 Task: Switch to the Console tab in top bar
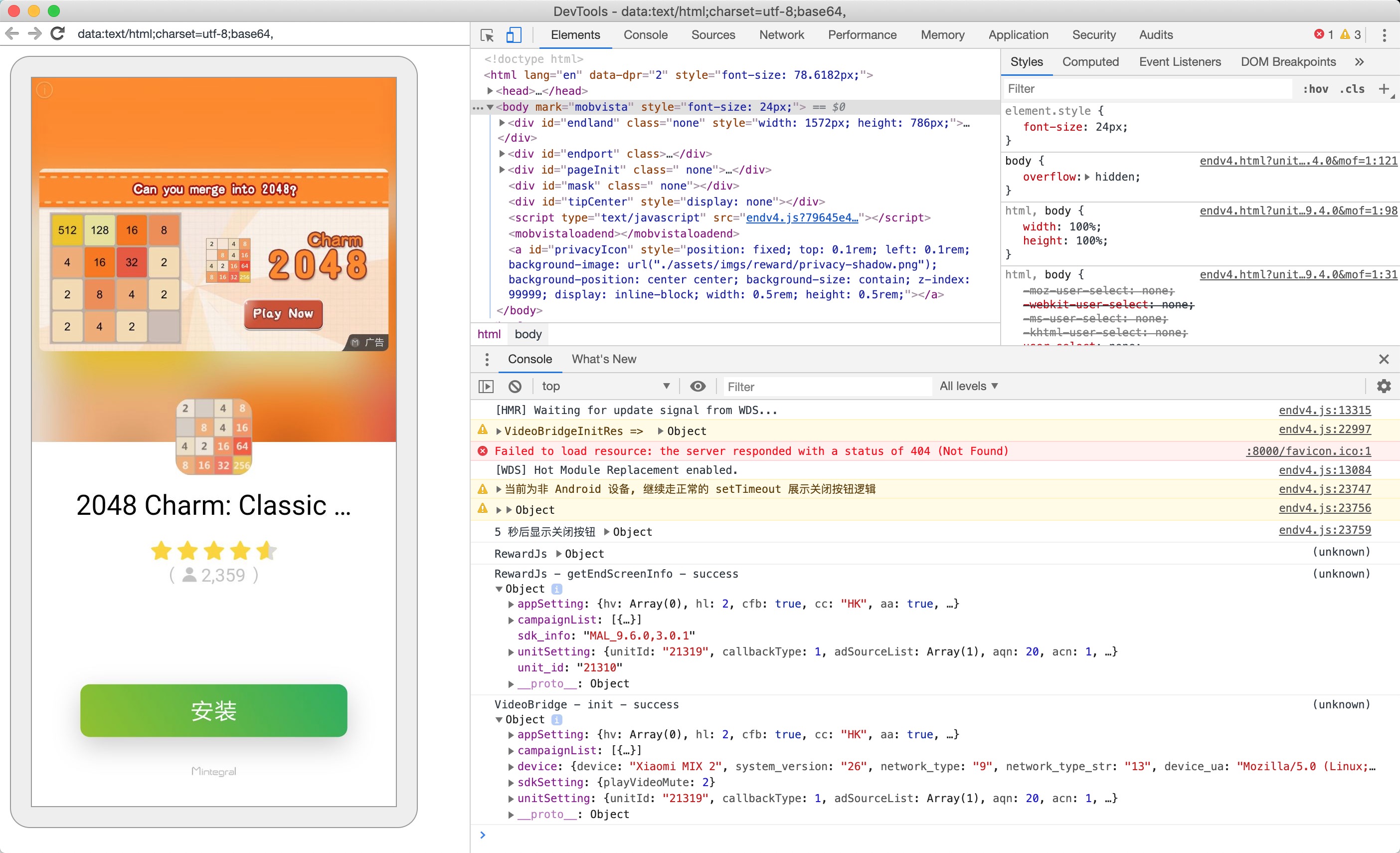pos(646,34)
